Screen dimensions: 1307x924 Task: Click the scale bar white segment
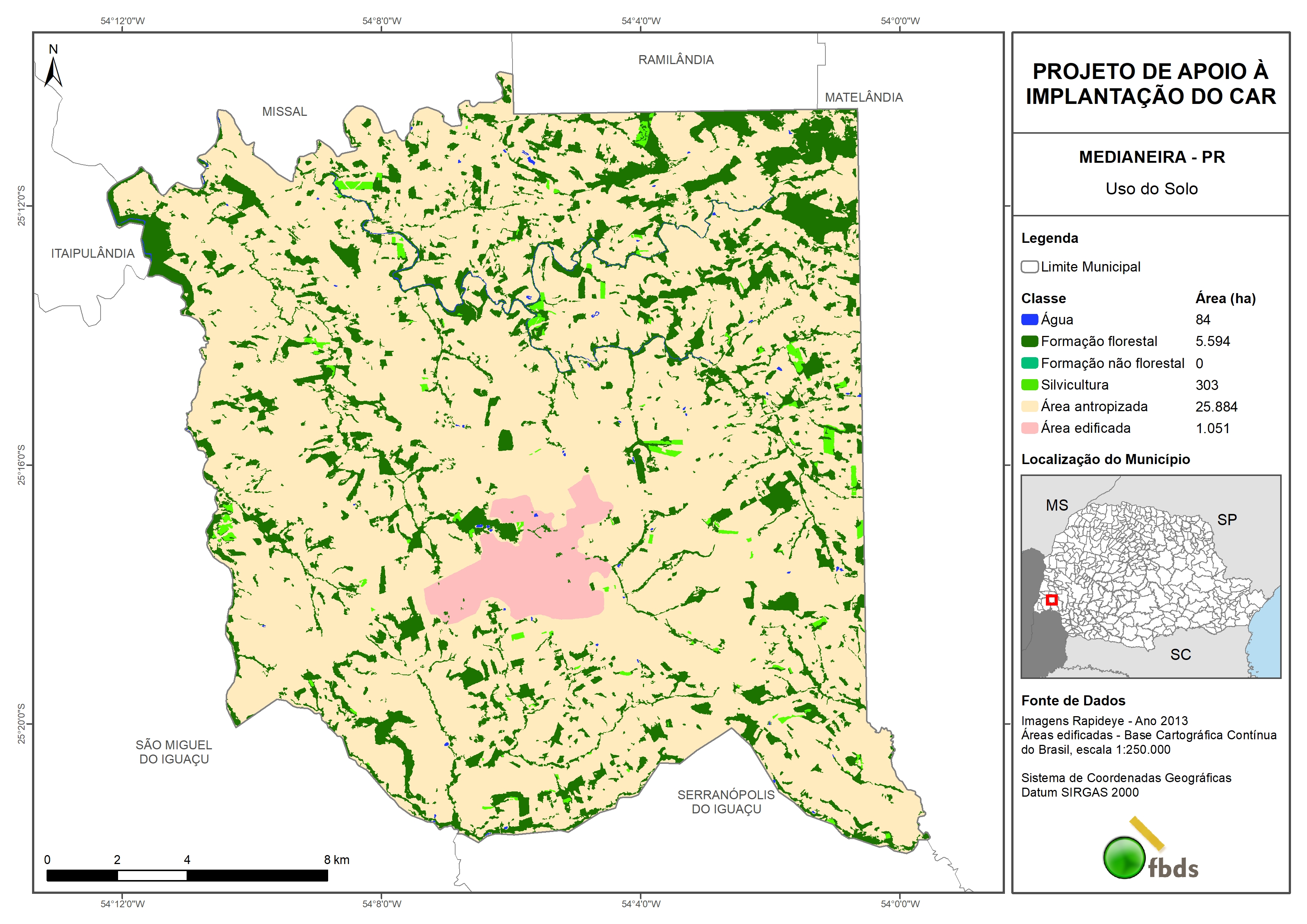click(152, 876)
